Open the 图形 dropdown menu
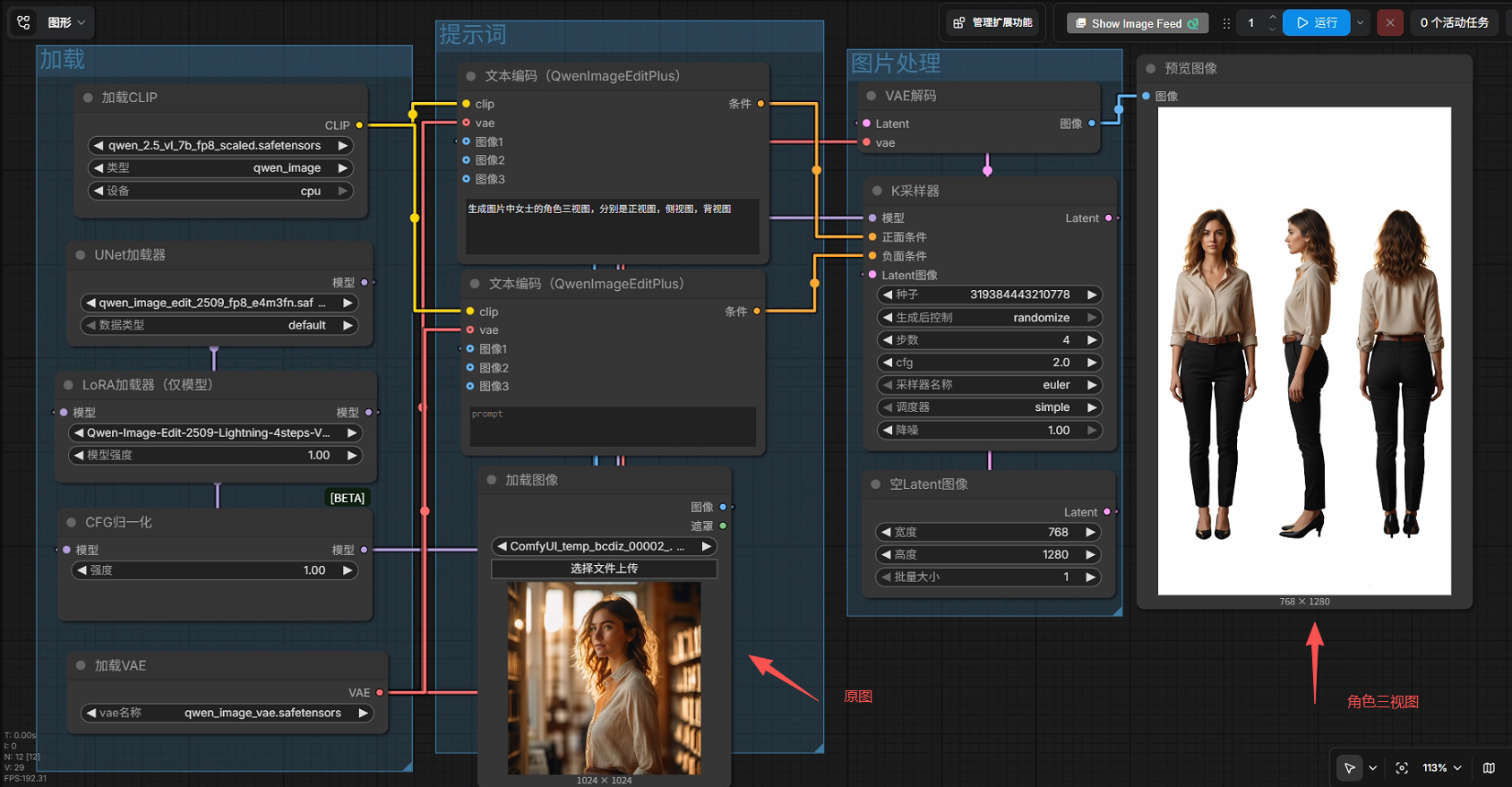The image size is (1512, 787). pyautogui.click(x=66, y=22)
